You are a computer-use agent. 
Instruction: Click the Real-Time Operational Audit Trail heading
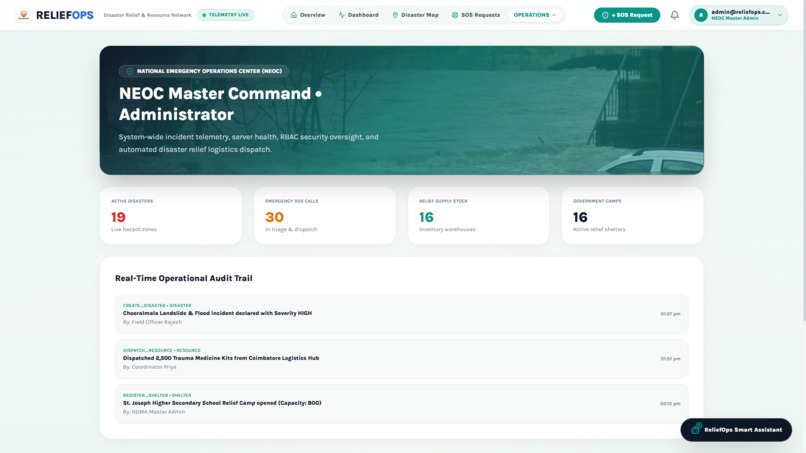point(184,278)
